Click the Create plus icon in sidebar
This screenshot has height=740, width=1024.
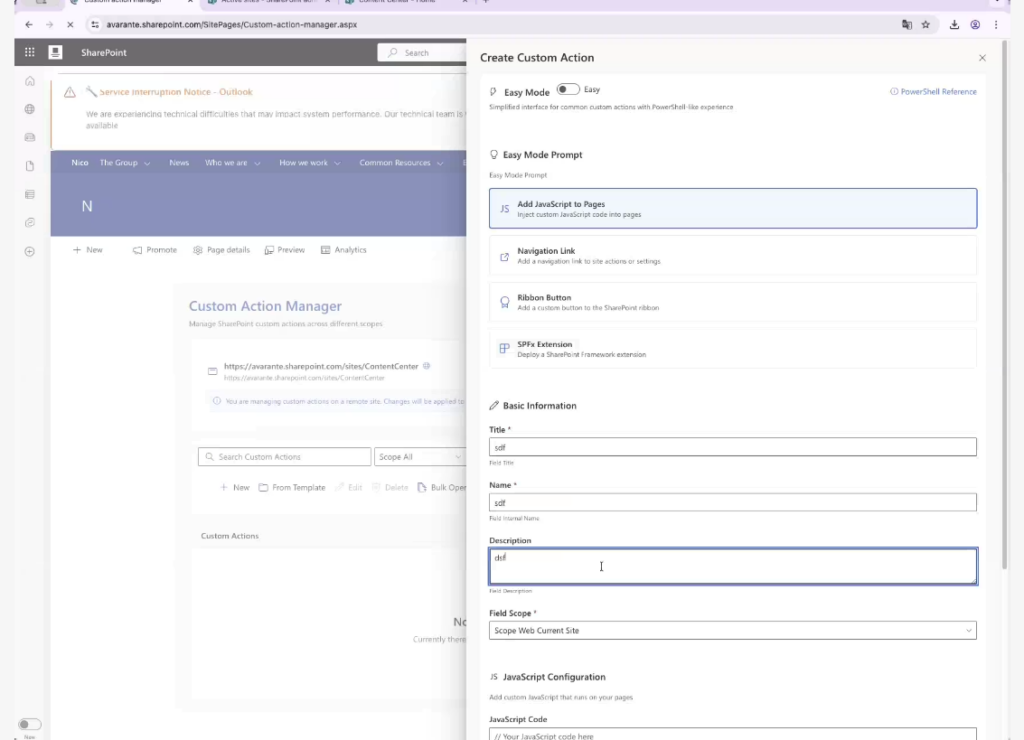coord(30,251)
